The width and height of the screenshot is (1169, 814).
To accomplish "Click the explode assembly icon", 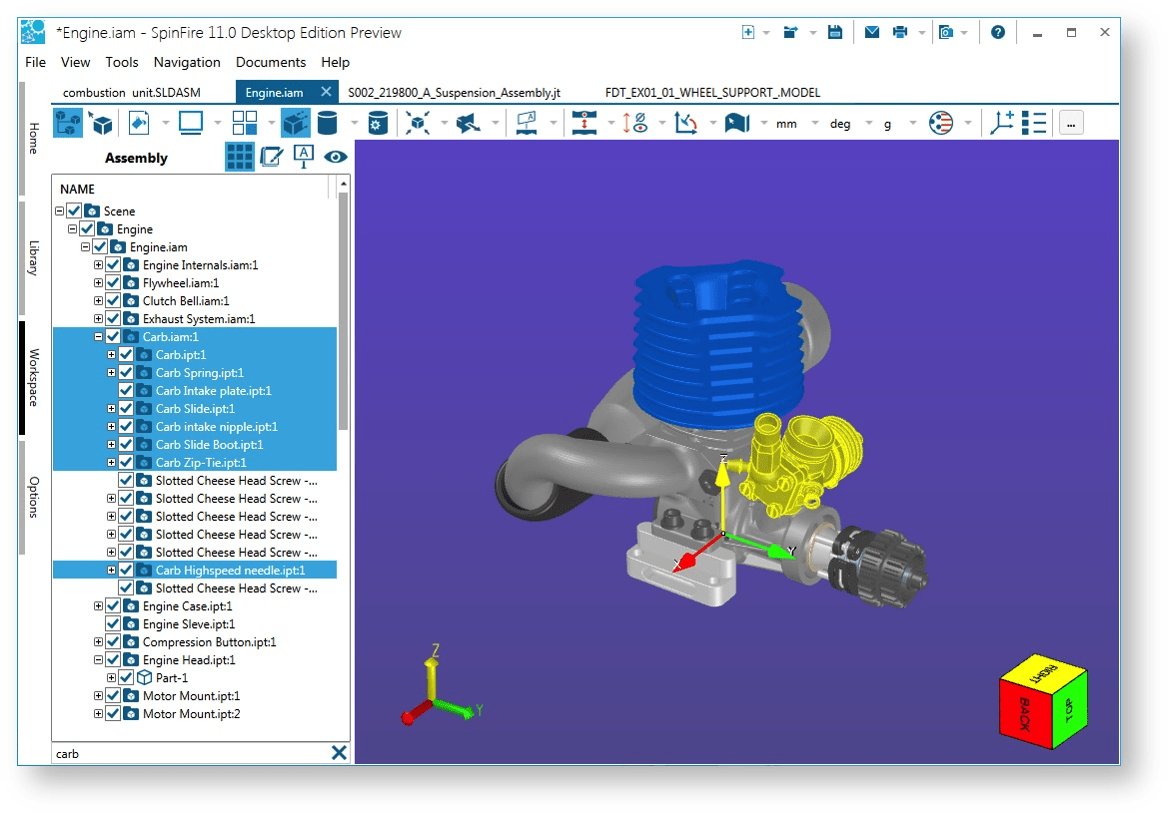I will 418,123.
